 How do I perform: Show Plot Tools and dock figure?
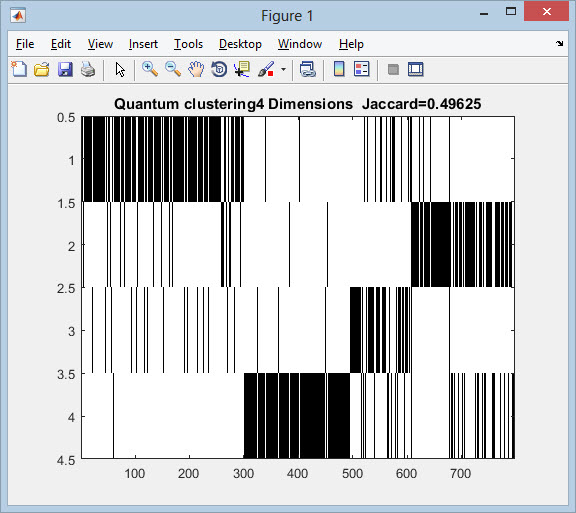pyautogui.click(x=415, y=69)
